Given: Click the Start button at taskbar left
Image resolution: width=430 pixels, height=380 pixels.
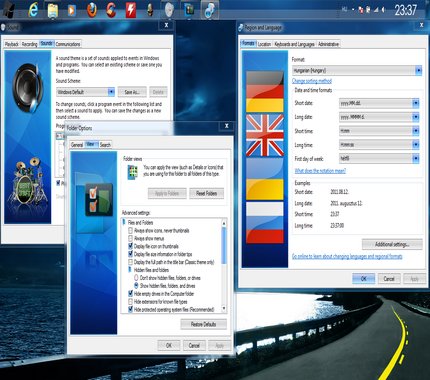Looking at the screenshot, I should click(9, 9).
